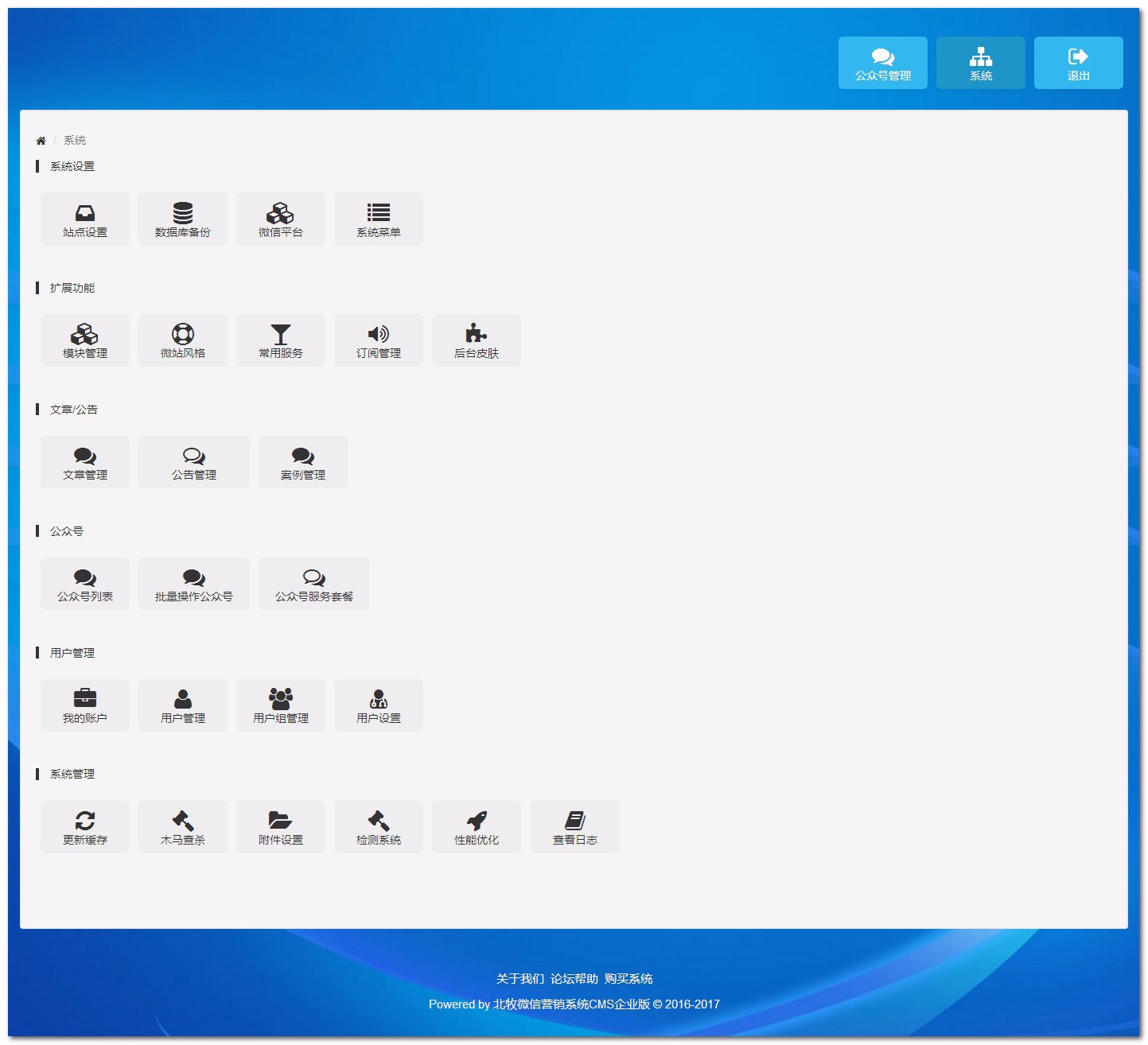Image resolution: width=1148 pixels, height=1045 pixels.
Task: Click the 购买系统 footer link
Action: [628, 979]
